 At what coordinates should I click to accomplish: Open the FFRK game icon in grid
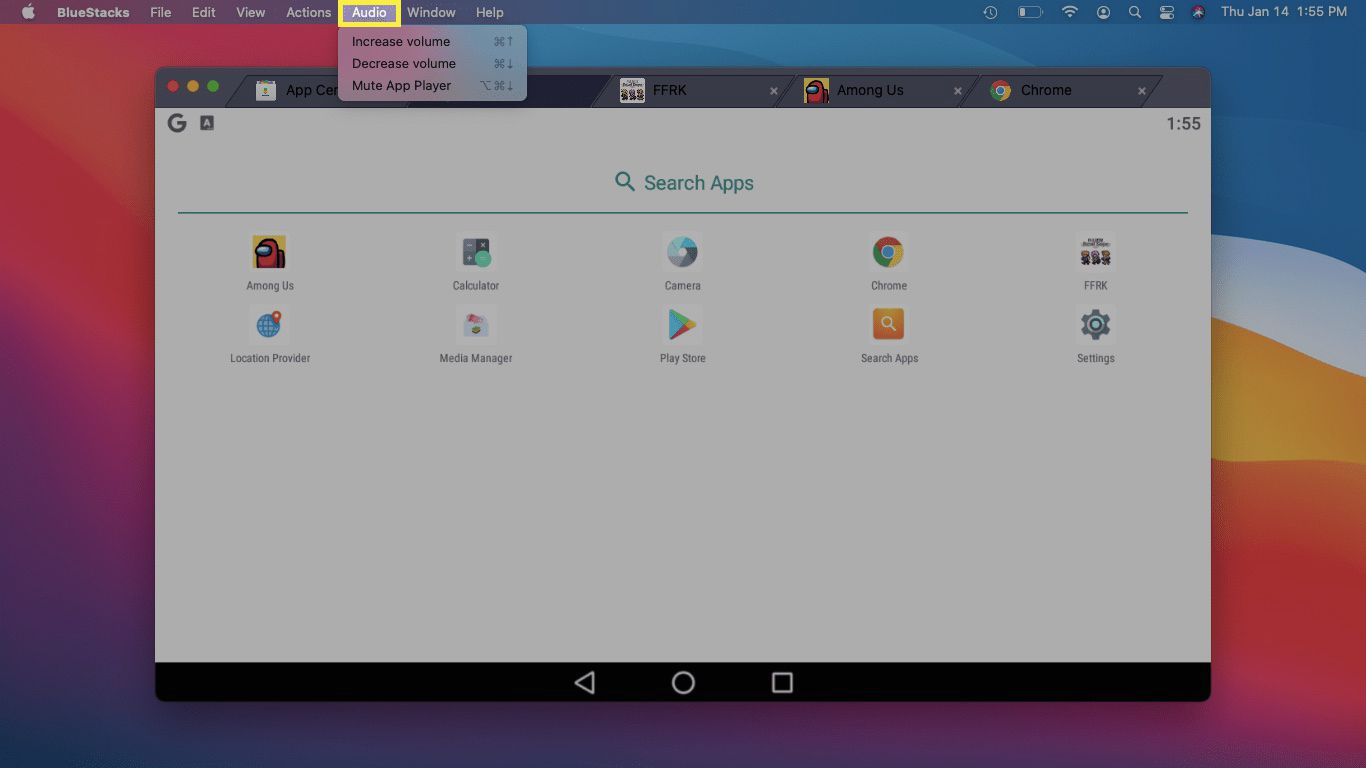1096,252
